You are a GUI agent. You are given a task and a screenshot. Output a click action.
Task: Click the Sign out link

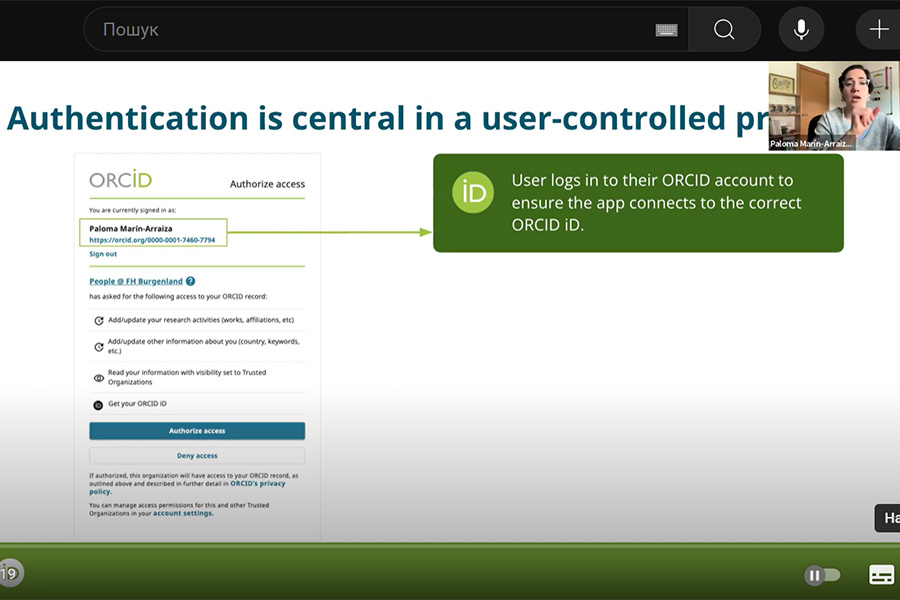click(103, 254)
